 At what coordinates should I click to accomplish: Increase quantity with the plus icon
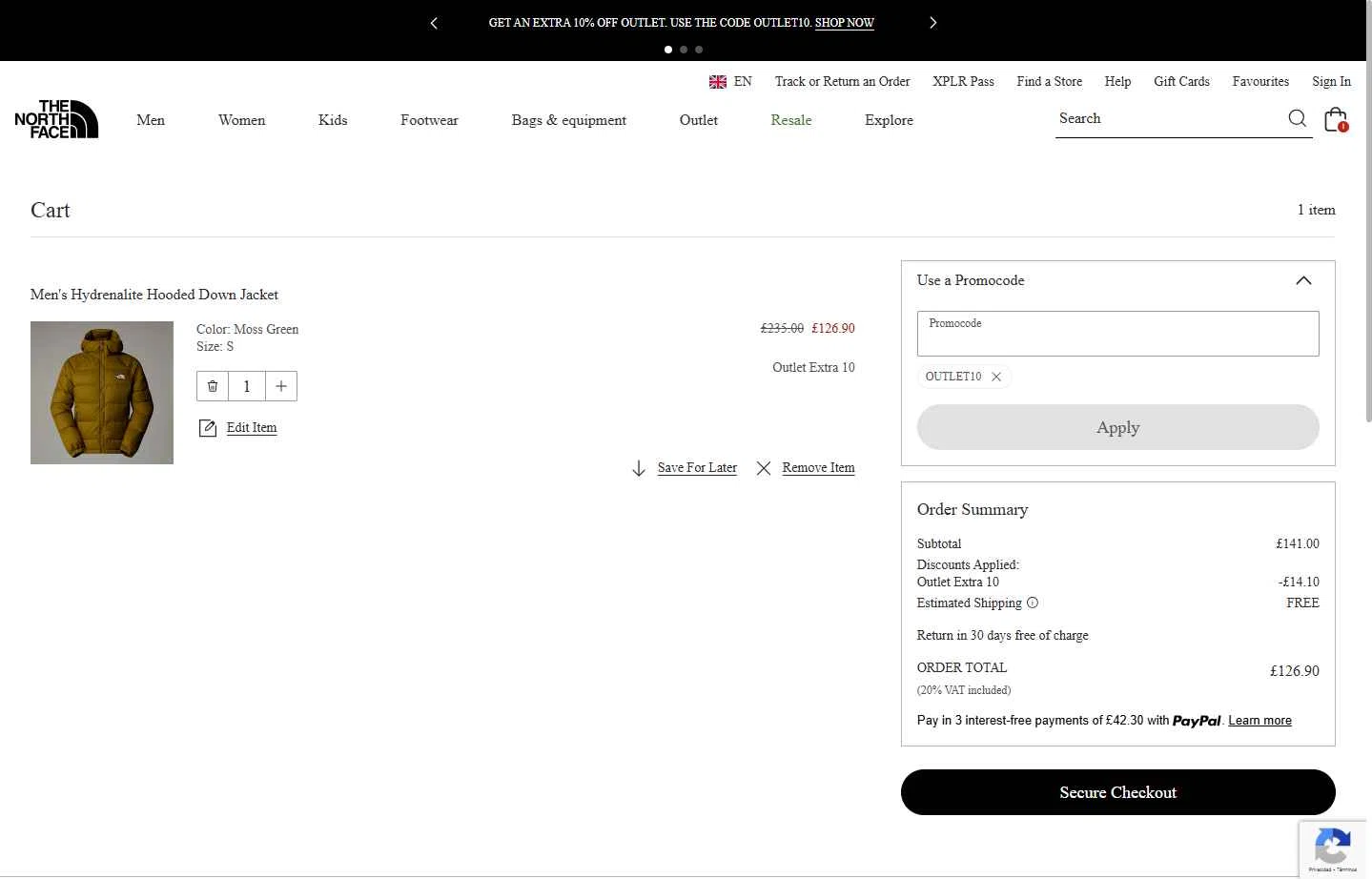point(281,386)
